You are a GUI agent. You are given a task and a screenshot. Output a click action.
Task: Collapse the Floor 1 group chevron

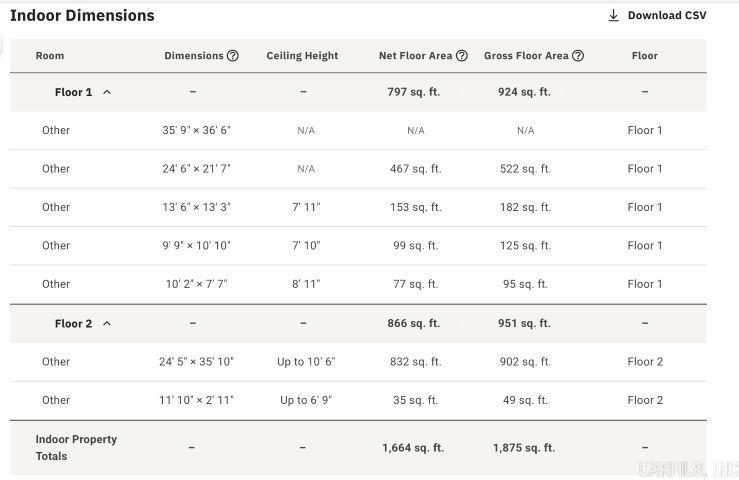(107, 92)
